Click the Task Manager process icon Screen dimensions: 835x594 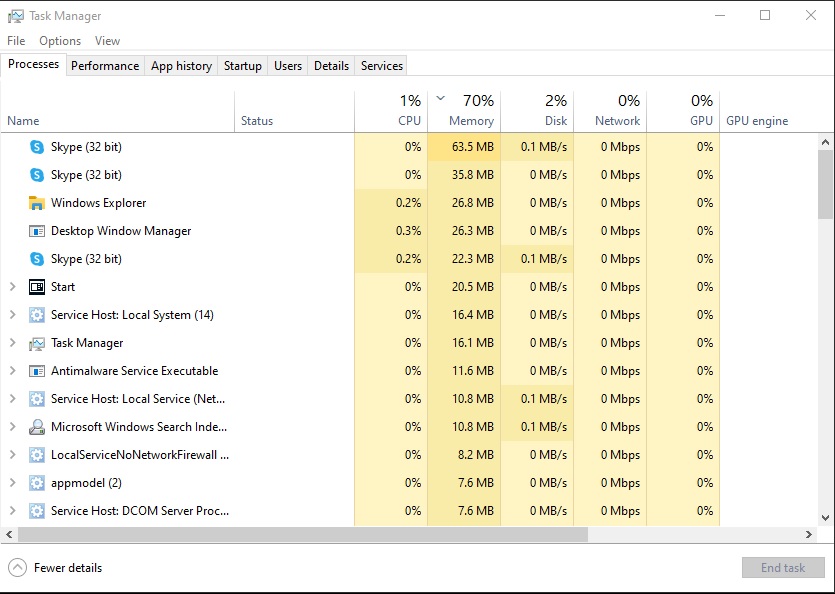coord(37,343)
